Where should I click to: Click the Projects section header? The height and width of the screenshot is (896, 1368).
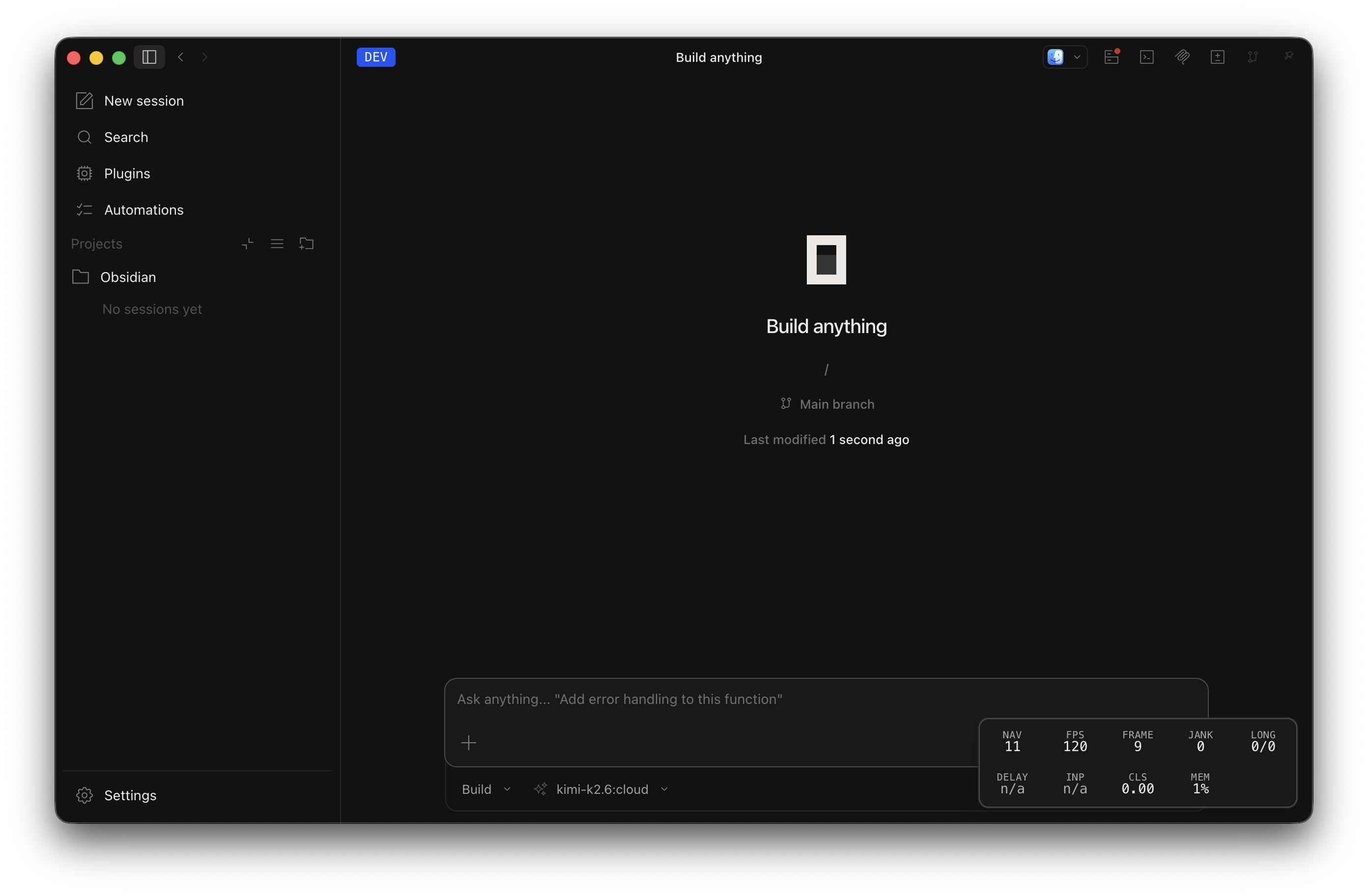point(97,244)
